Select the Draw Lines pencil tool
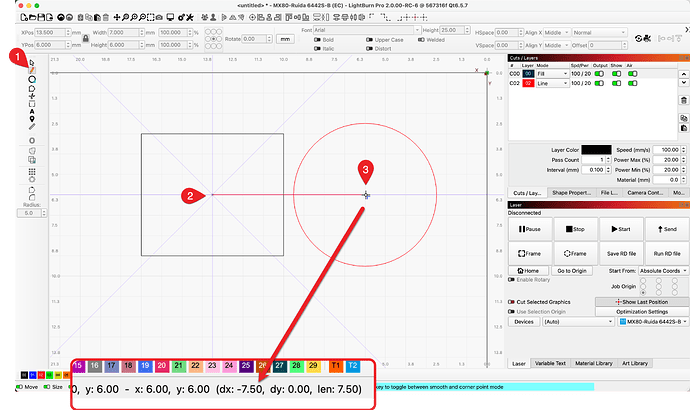The height and width of the screenshot is (410, 690). [32, 70]
